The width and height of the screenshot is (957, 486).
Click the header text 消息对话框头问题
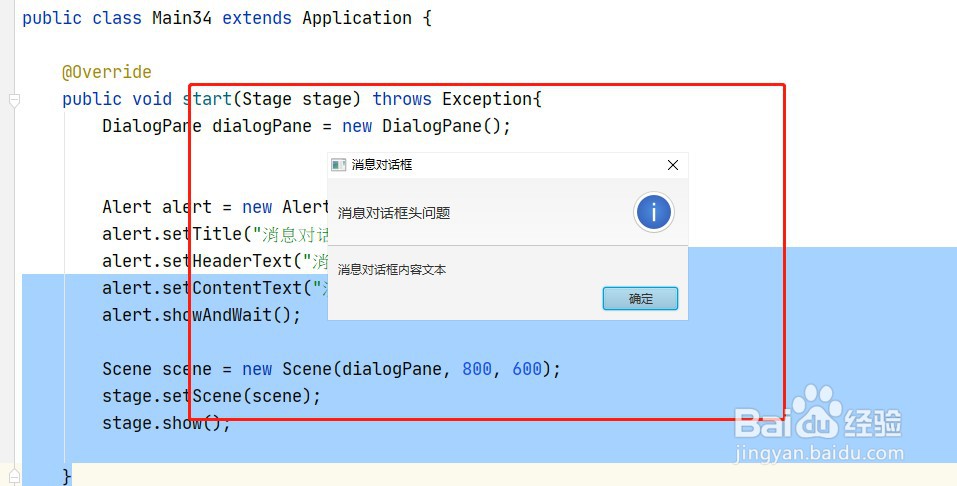tap(394, 213)
